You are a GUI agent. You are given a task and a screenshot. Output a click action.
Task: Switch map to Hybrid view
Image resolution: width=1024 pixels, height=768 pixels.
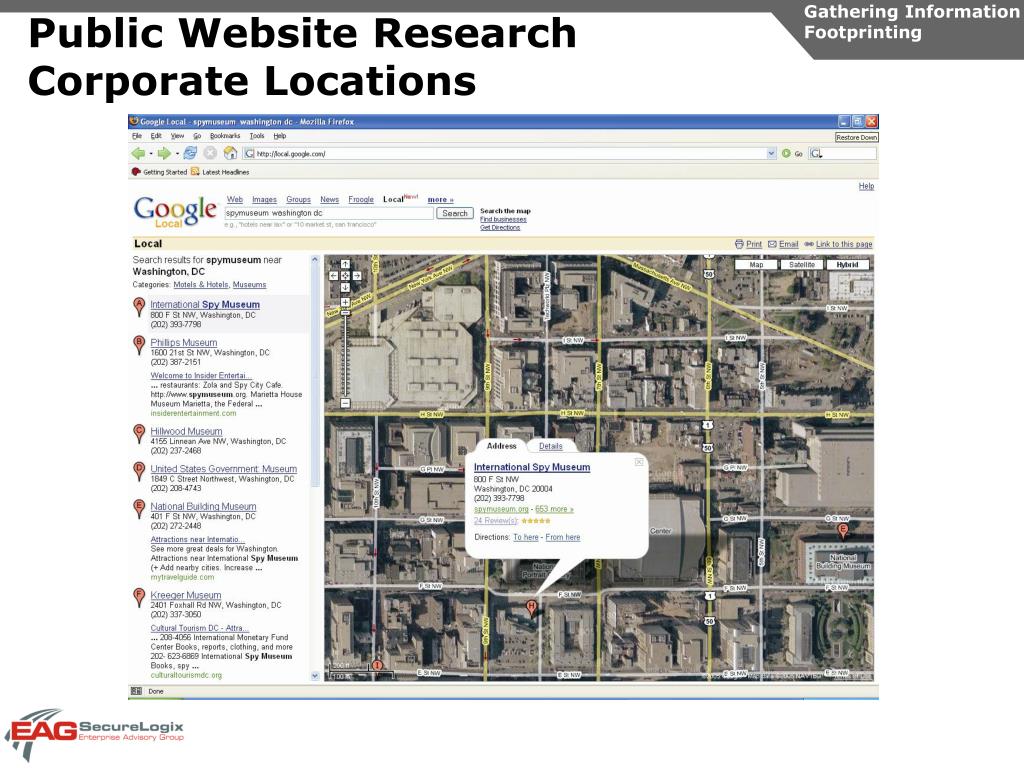coord(848,264)
